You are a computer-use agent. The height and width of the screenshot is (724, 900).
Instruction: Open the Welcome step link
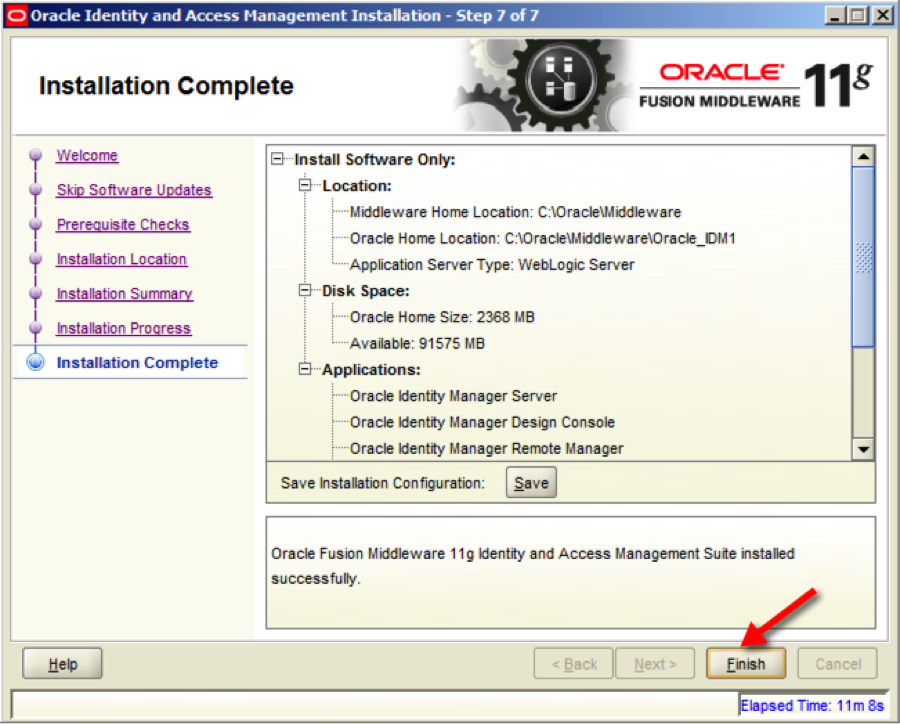coord(87,156)
